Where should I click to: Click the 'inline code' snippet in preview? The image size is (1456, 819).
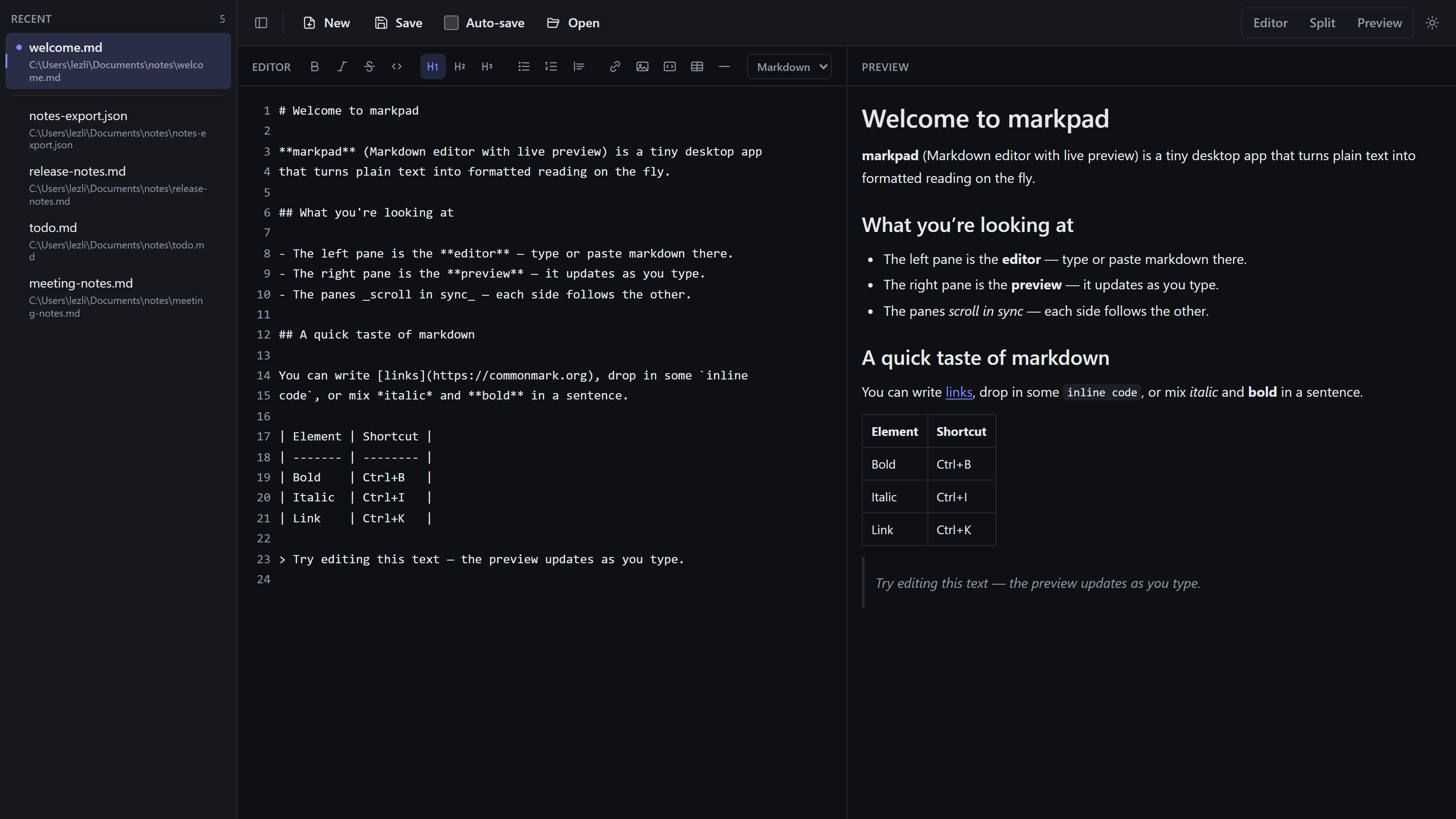point(1102,393)
